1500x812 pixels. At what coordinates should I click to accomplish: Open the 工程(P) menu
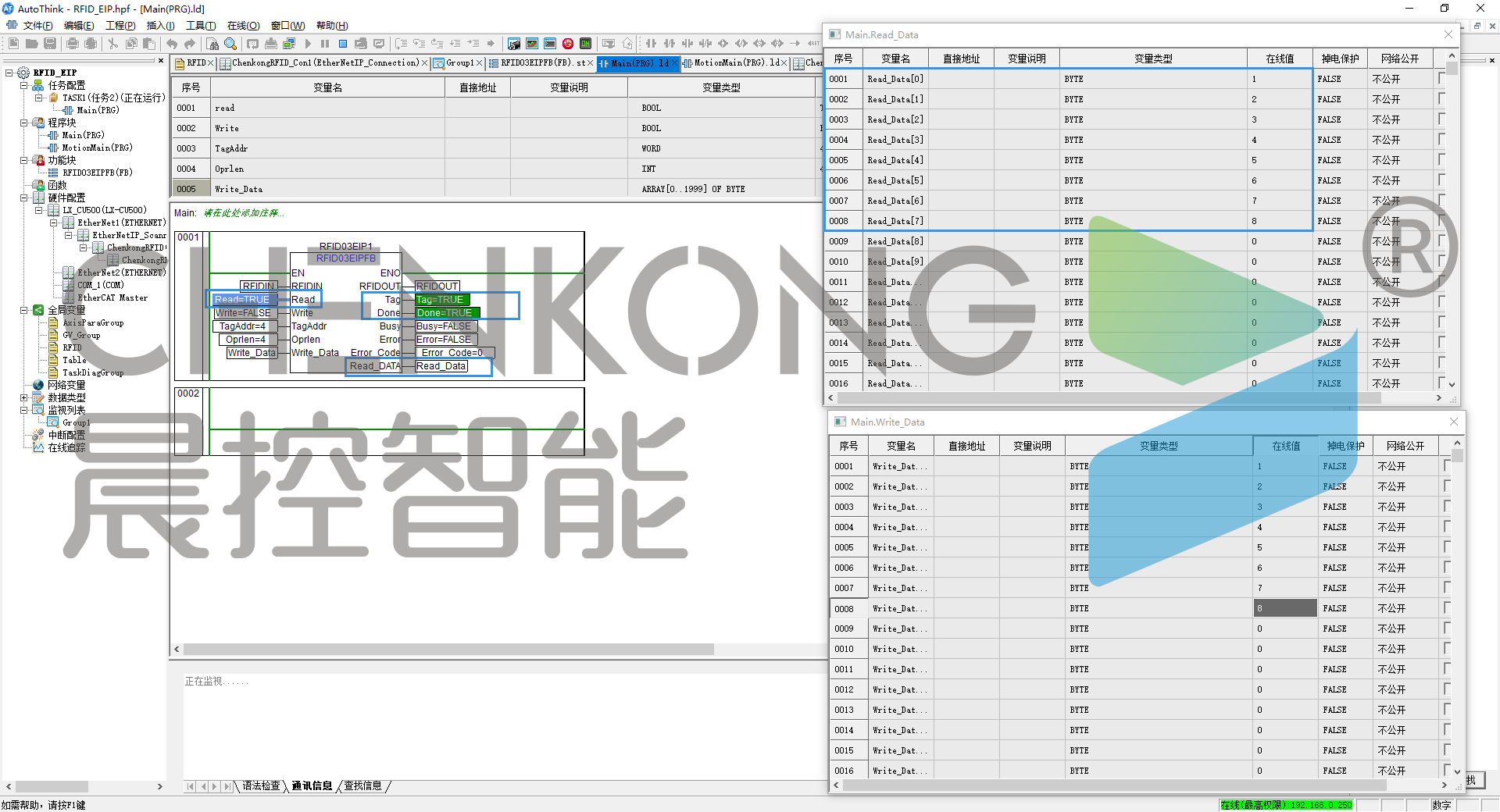pyautogui.click(x=120, y=26)
